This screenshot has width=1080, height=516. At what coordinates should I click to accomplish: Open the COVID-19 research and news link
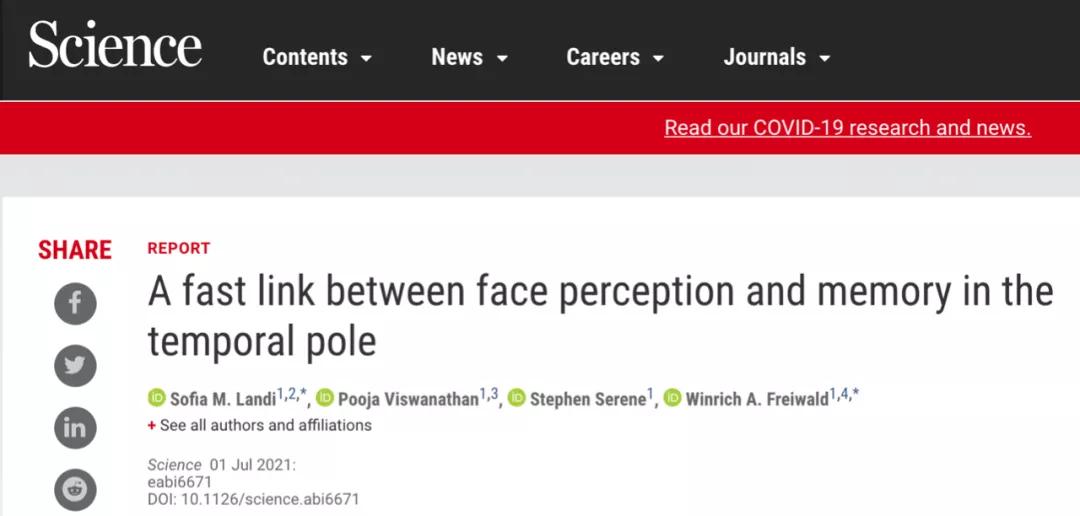click(x=847, y=128)
